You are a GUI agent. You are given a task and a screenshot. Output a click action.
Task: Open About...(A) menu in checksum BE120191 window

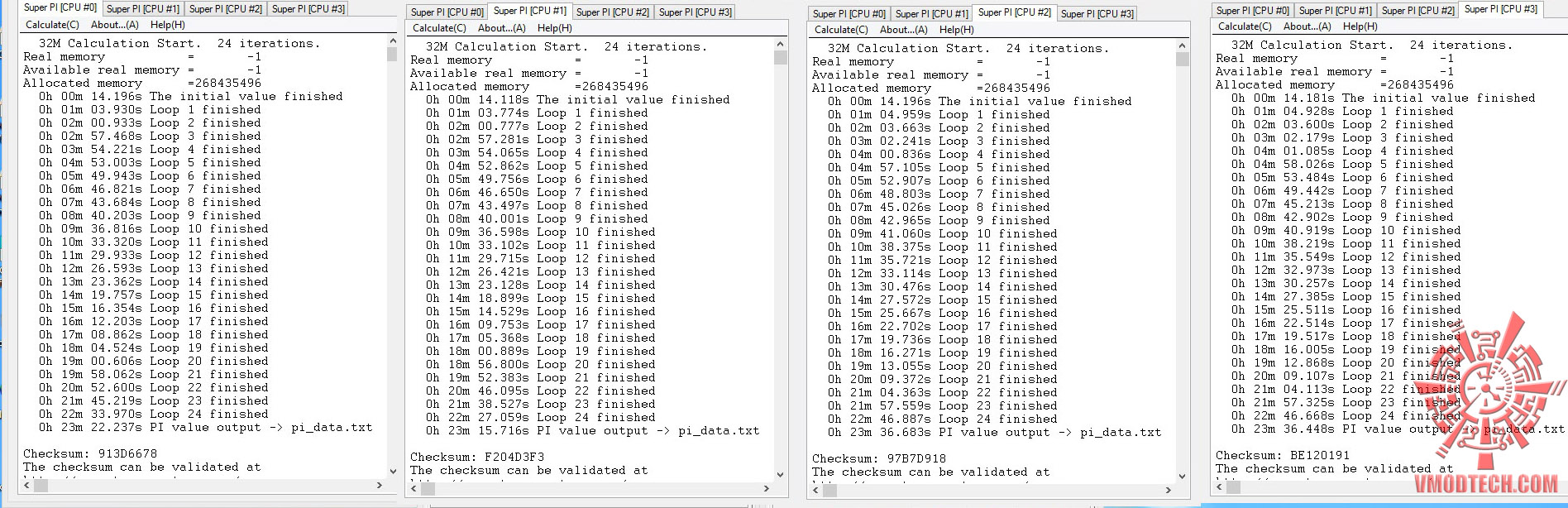coord(1307,26)
